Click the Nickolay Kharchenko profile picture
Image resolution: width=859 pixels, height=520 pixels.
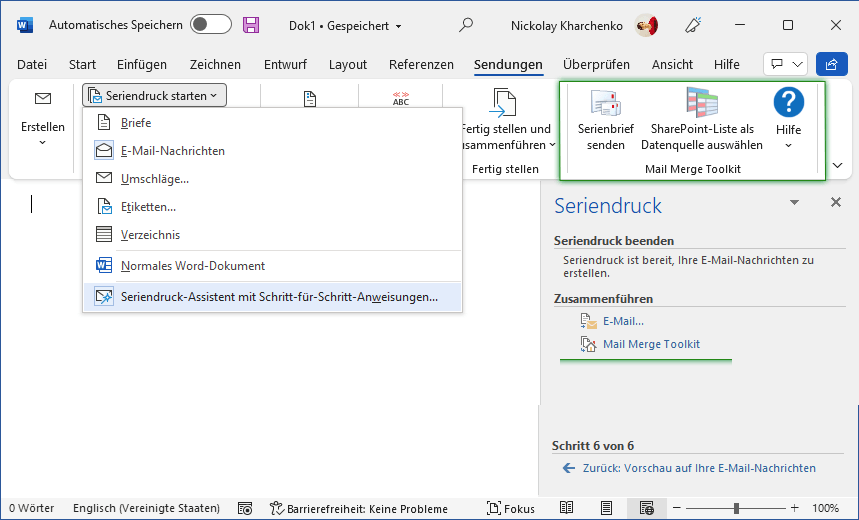tap(646, 25)
